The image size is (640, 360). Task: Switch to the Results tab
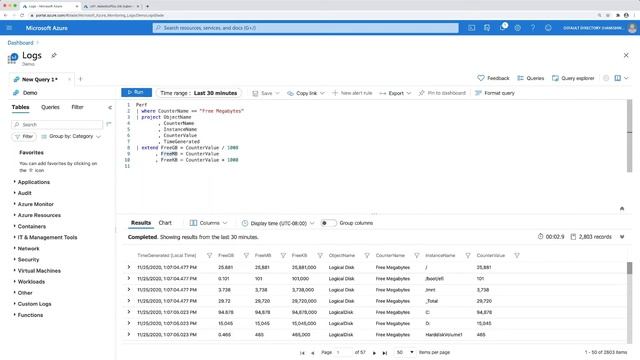pyautogui.click(x=141, y=223)
